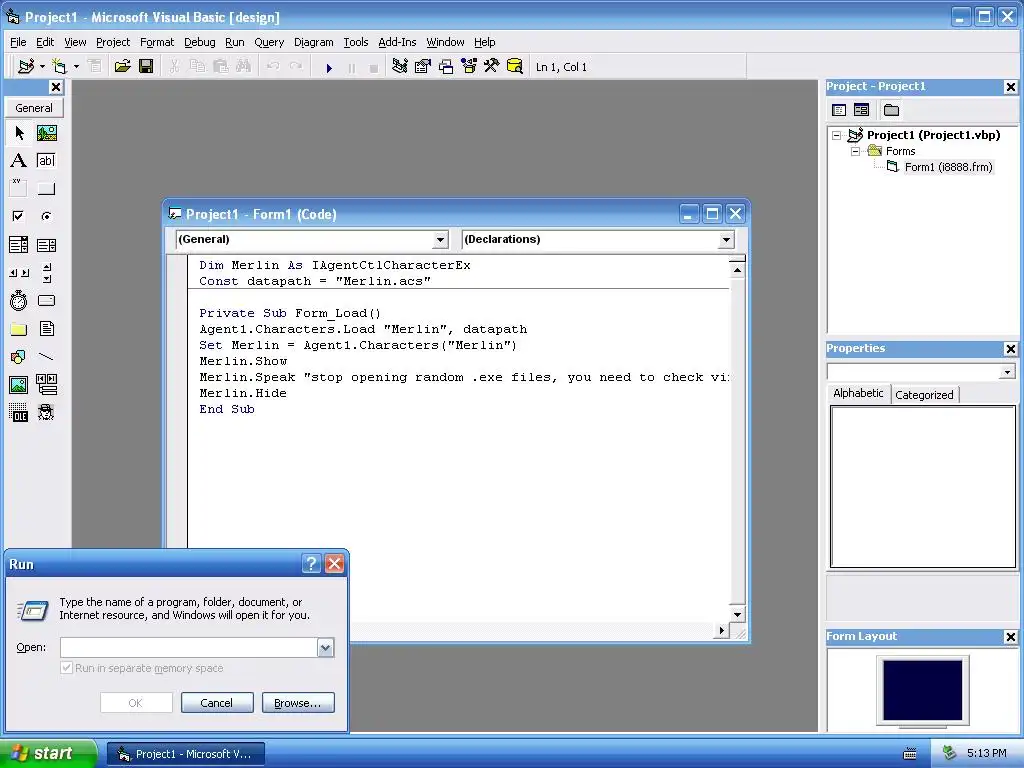Select the Line control tool
The width and height of the screenshot is (1024, 768).
(x=46, y=357)
